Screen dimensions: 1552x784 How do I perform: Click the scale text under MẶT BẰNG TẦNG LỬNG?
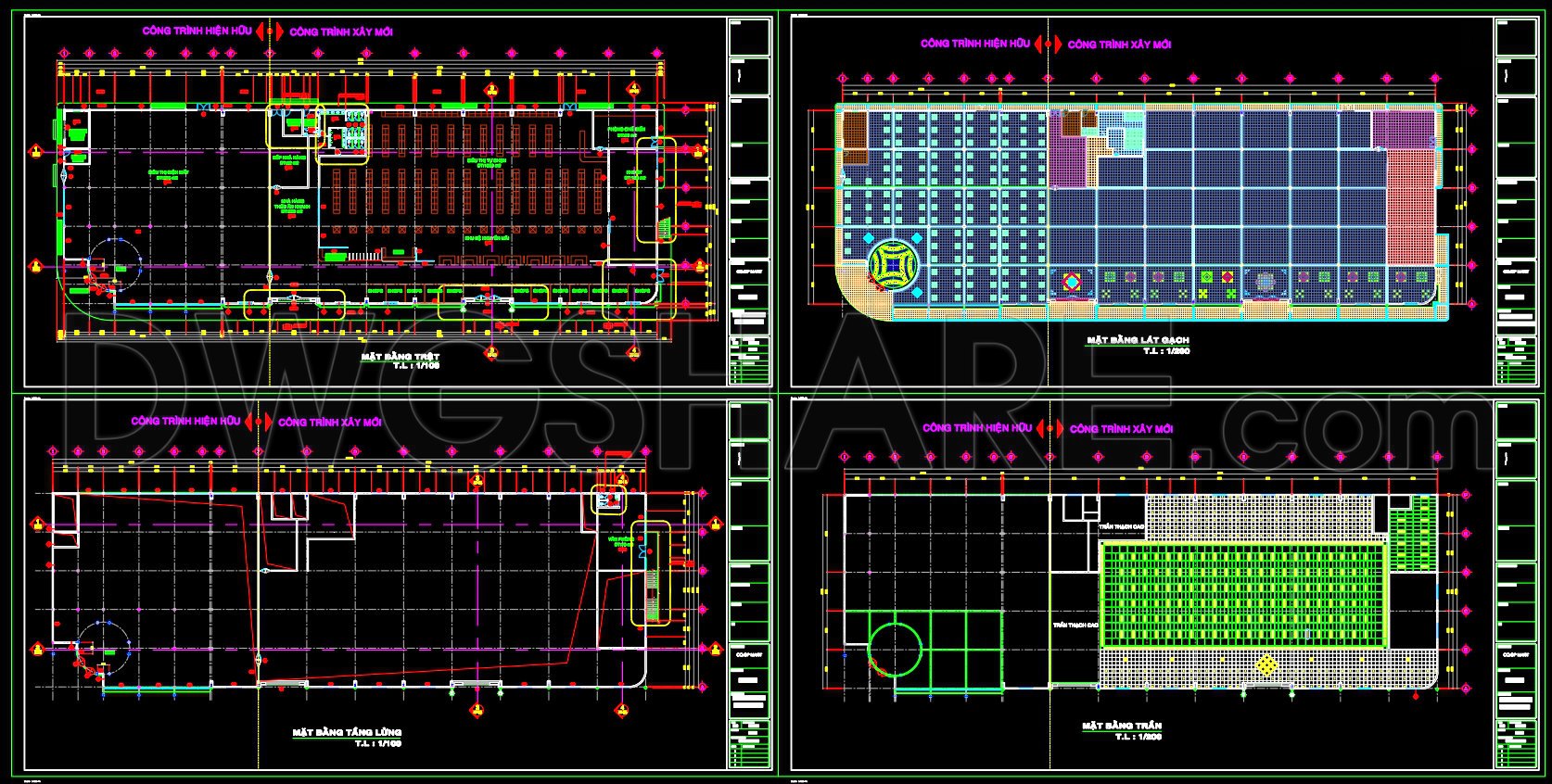(x=377, y=743)
